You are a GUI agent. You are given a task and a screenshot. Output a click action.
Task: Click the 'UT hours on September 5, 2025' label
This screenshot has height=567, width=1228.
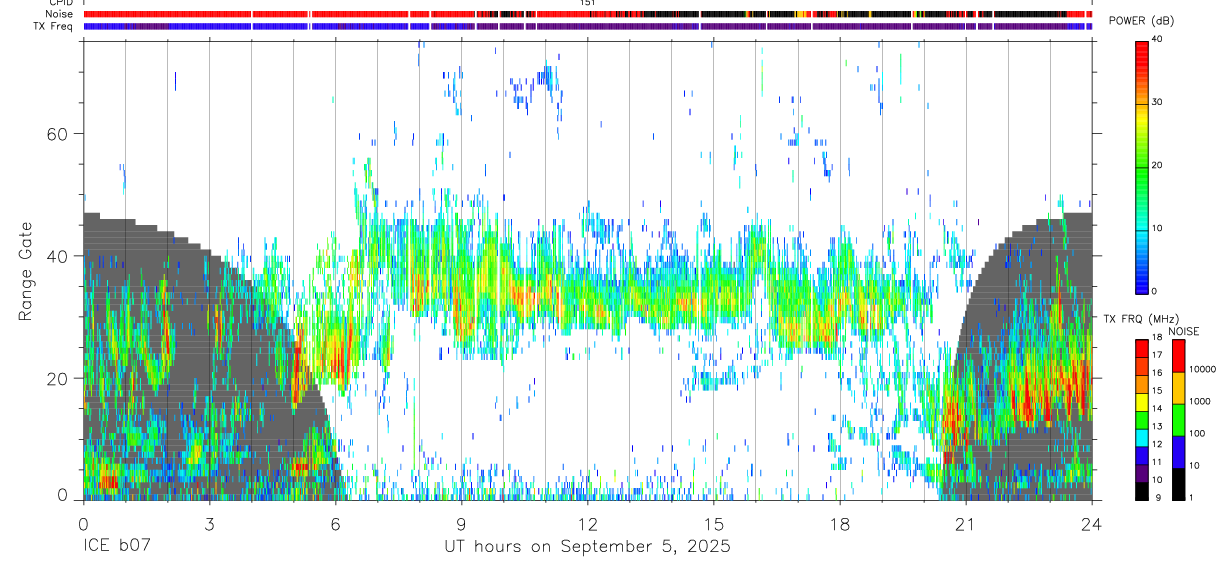pos(587,547)
